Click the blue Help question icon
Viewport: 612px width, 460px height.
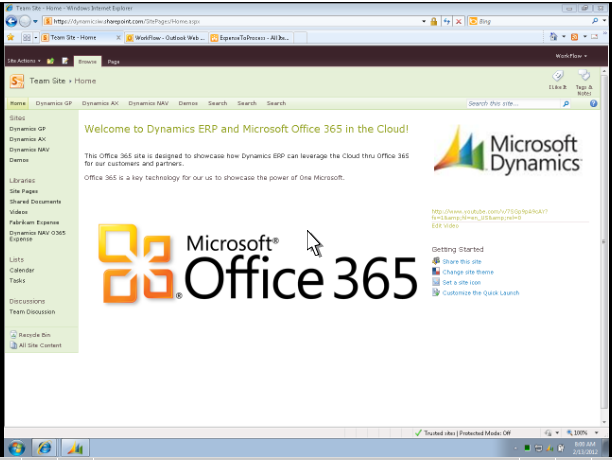pyautogui.click(x=593, y=103)
